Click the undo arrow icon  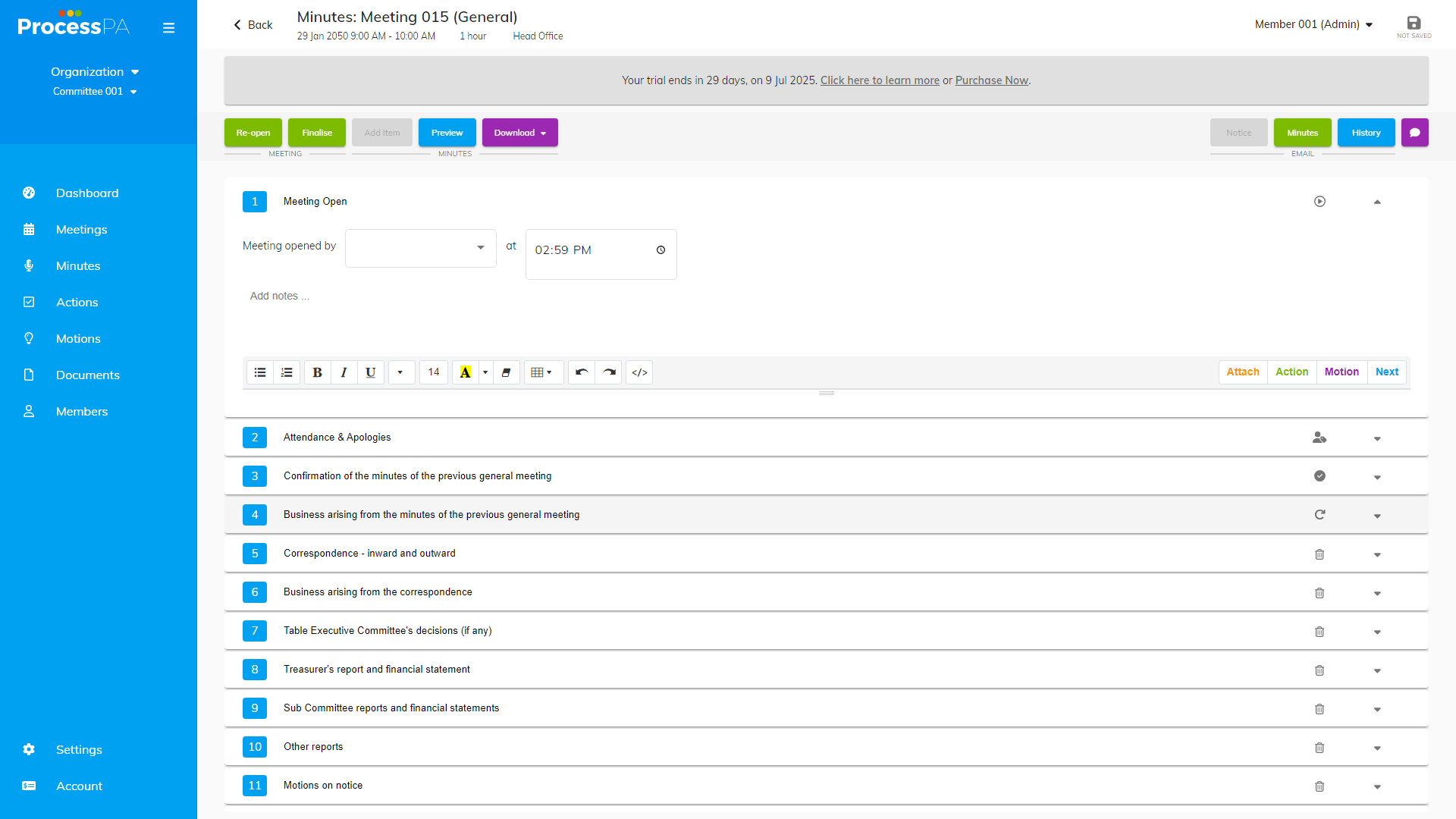tap(582, 372)
